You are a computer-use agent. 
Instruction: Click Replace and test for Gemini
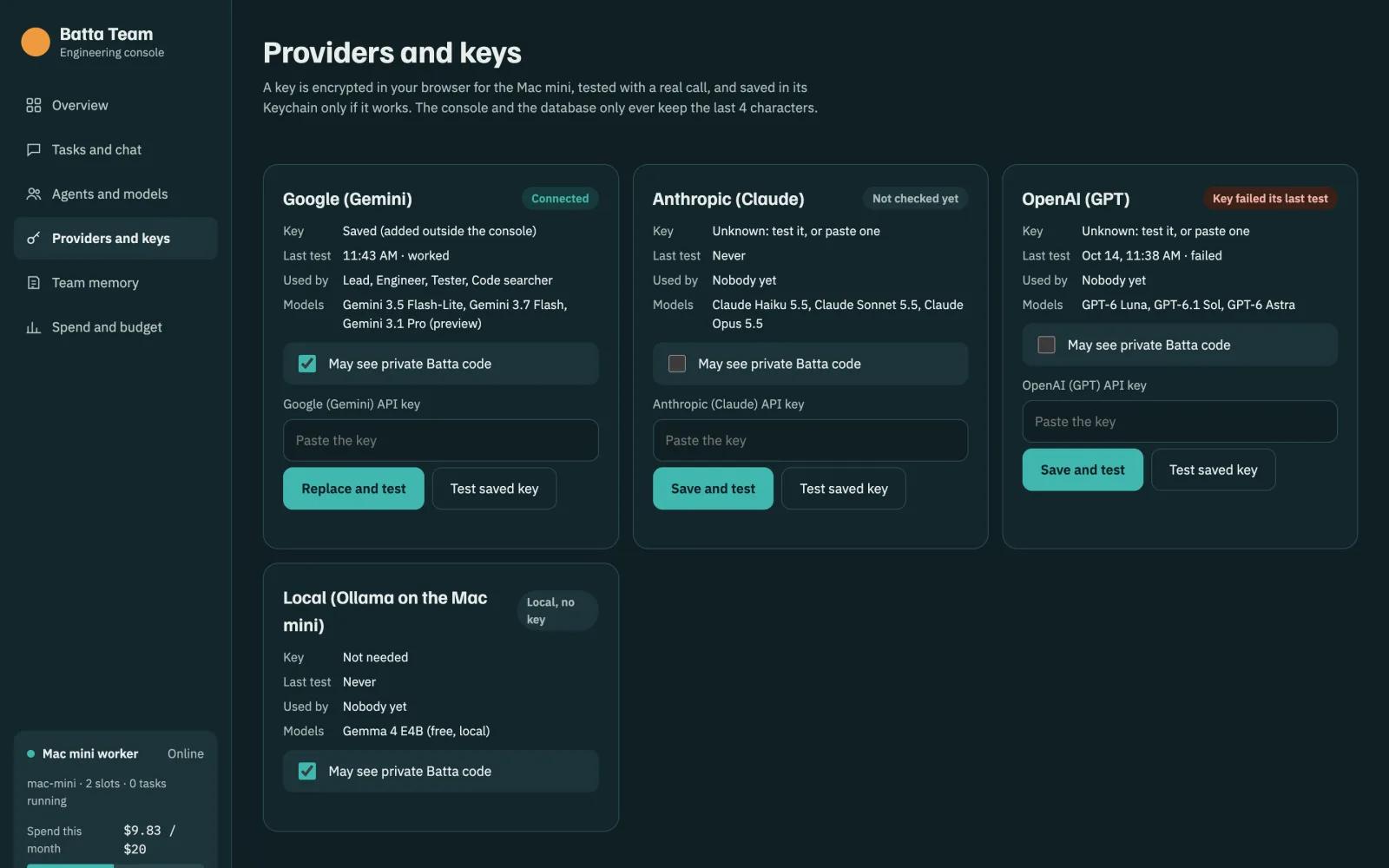click(x=353, y=489)
